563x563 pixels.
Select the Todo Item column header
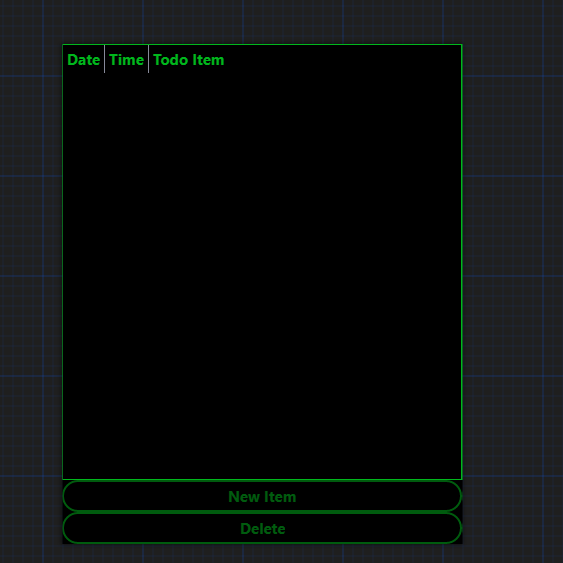point(189,60)
